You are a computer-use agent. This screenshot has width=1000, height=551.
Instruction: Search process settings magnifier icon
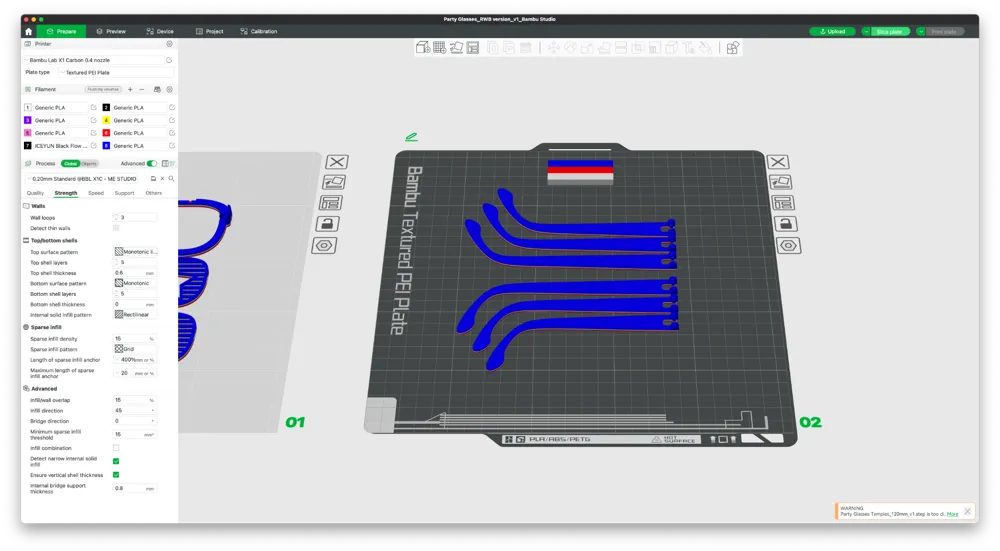point(171,179)
